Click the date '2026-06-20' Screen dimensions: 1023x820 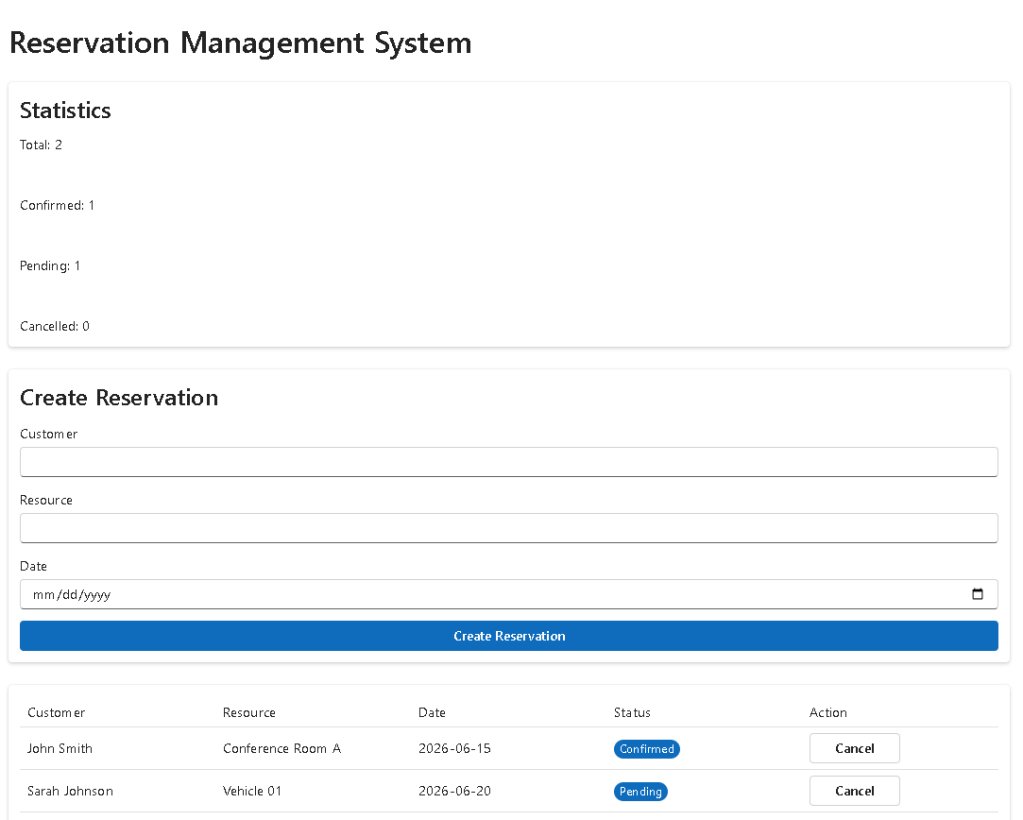455,791
